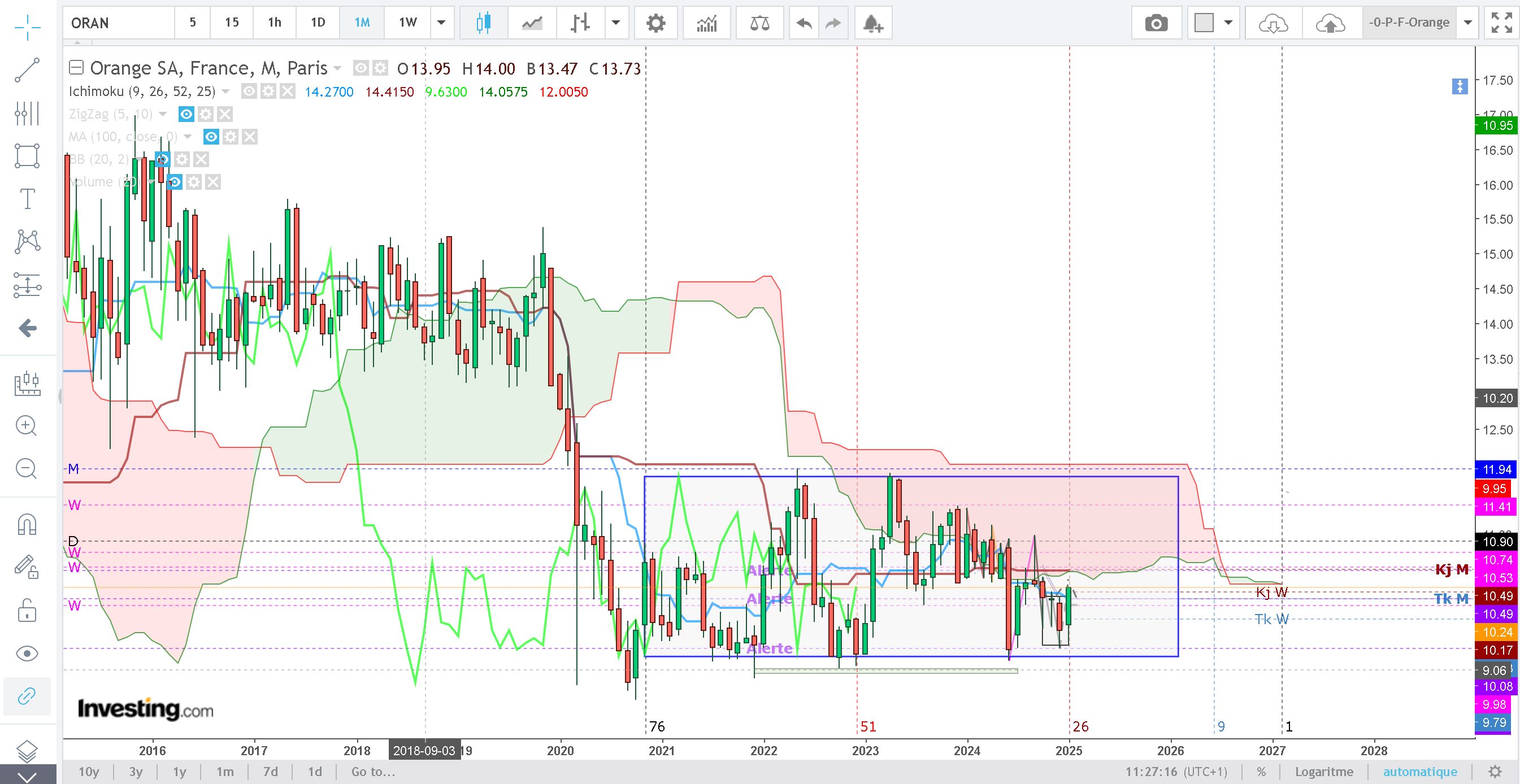This screenshot has height=784, width=1520.
Task: Remove the Ichimoku indicator
Action: pos(288,91)
